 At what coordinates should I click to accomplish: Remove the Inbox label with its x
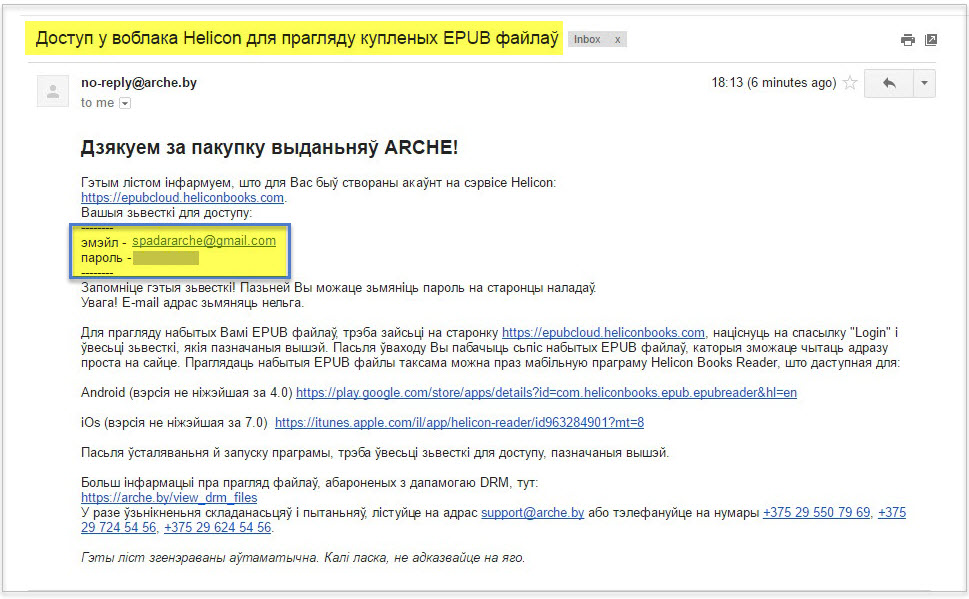[617, 40]
